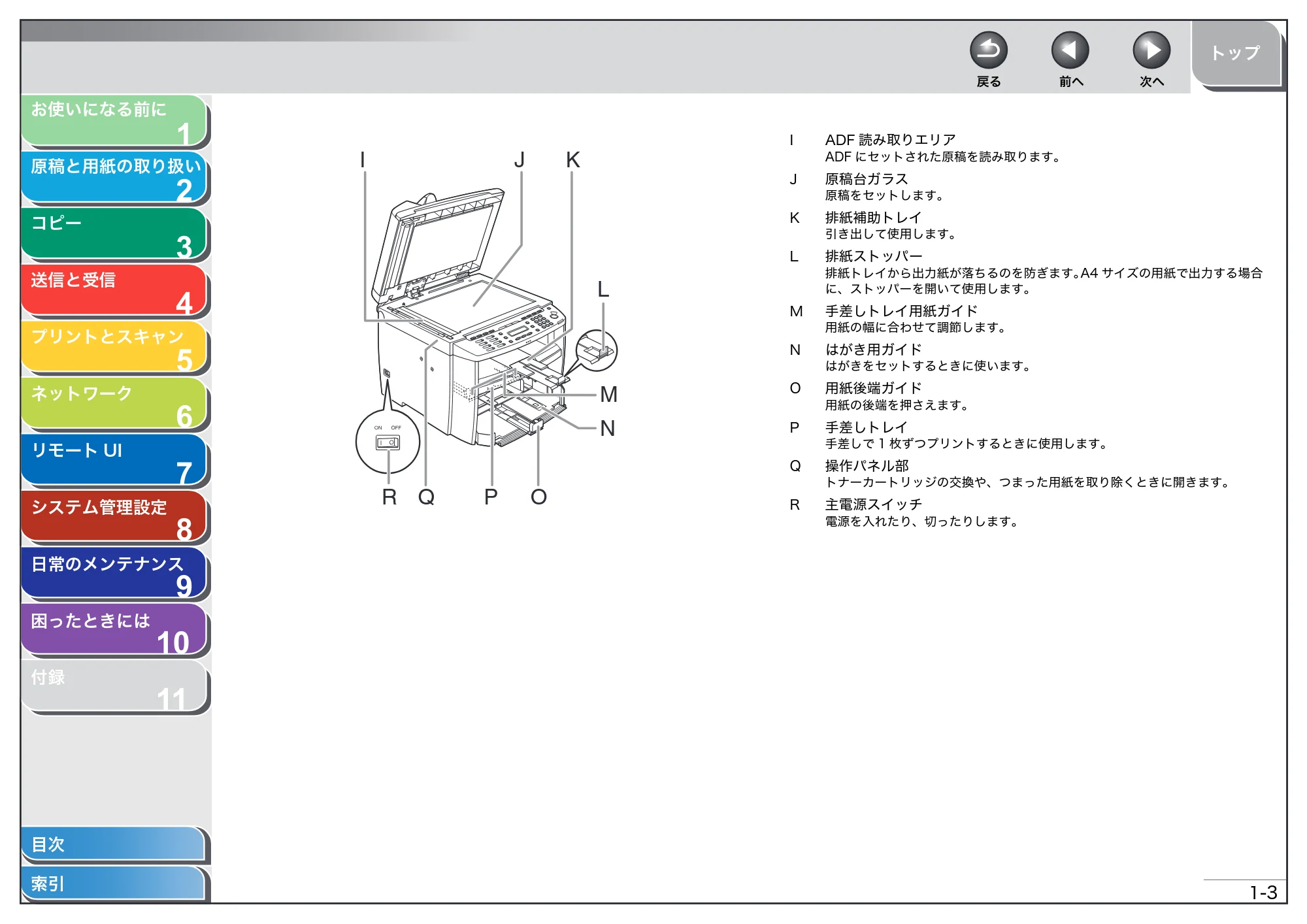This screenshot has height=924, width=1307.
Task: Click the K label on the diagram
Action: click(572, 159)
